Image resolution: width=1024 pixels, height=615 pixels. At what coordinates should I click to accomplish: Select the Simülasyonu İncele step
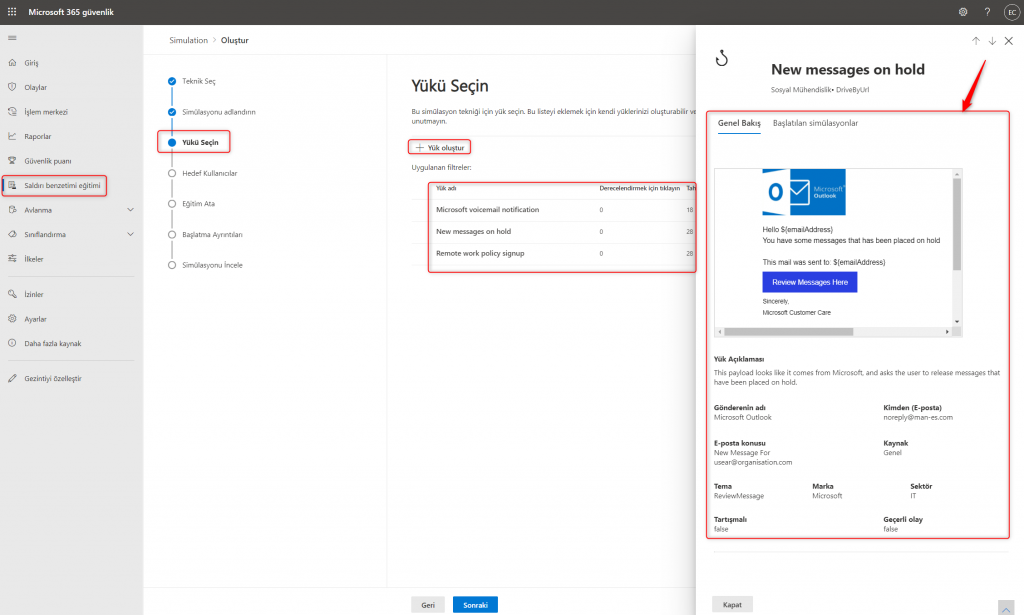(x=211, y=265)
